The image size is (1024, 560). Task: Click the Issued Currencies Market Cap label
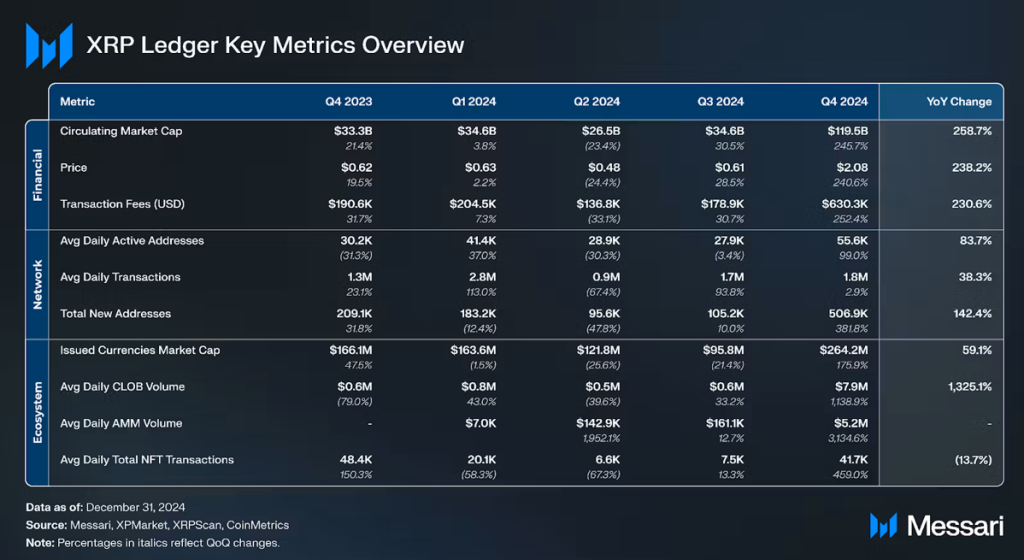(140, 350)
